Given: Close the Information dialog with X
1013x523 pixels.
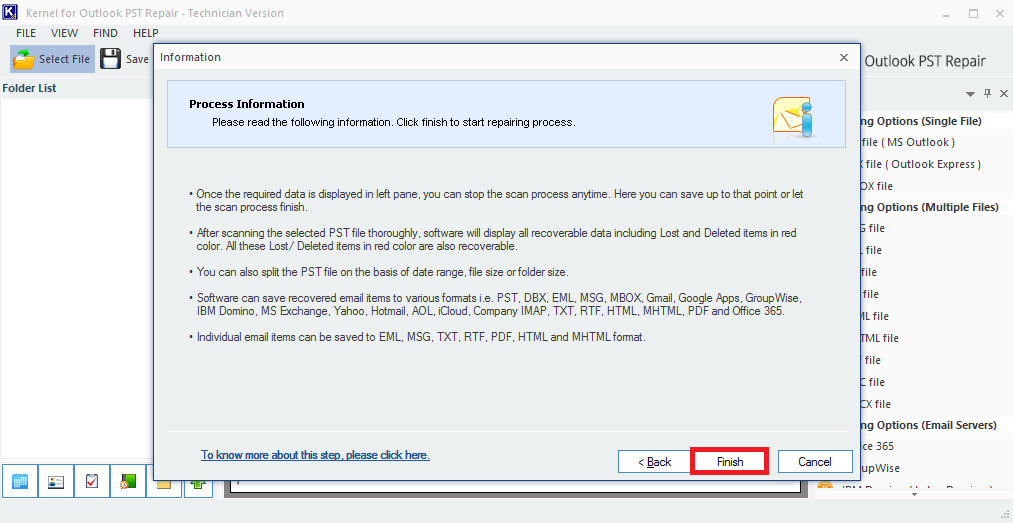Looking at the screenshot, I should tap(844, 57).
